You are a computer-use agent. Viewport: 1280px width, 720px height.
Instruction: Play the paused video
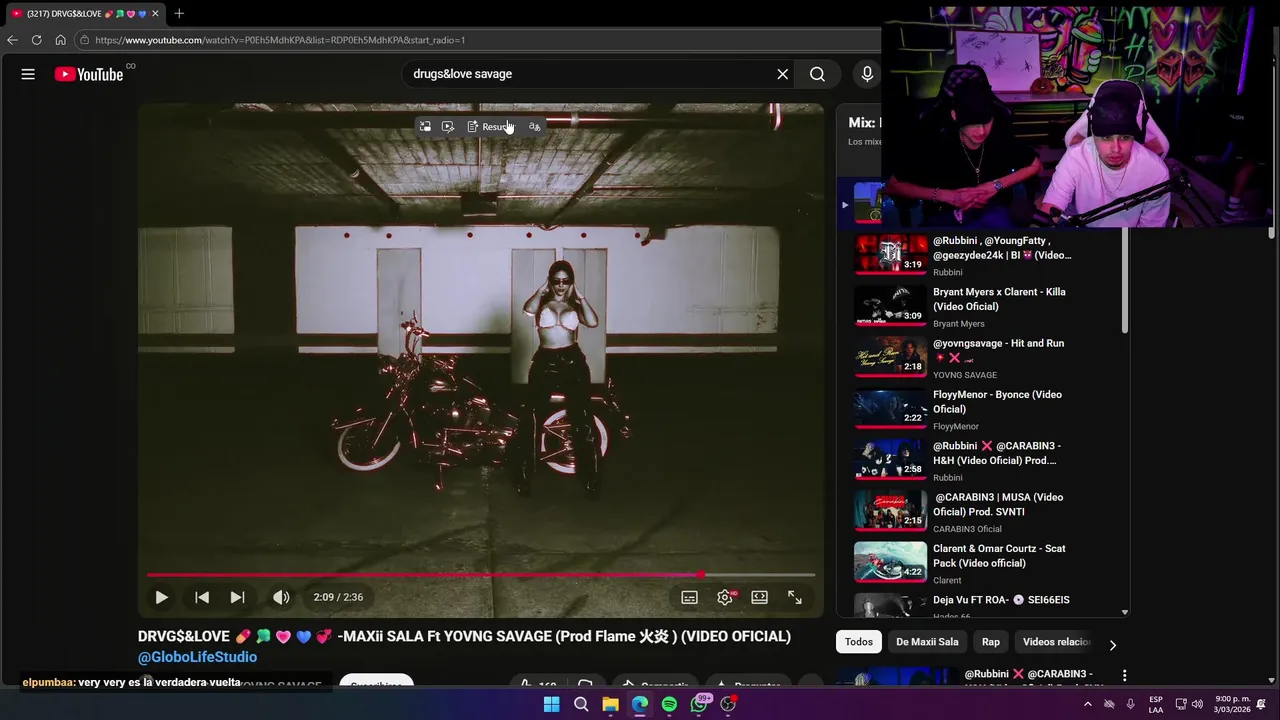[x=161, y=597]
